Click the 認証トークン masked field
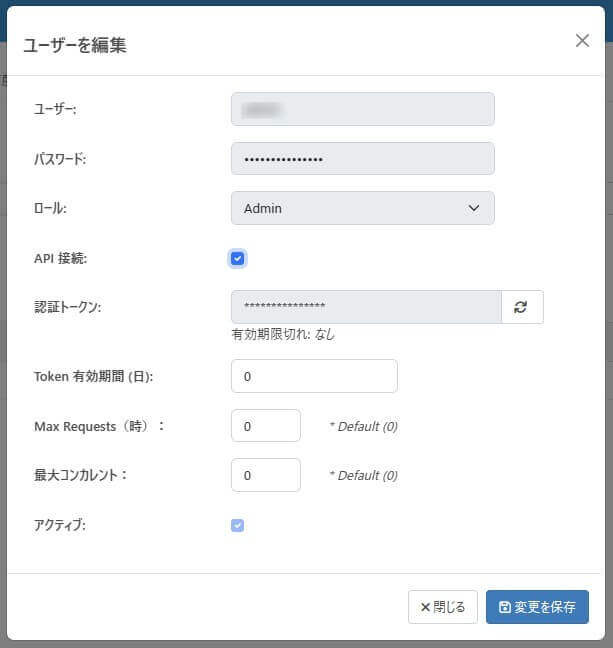This screenshot has width=613, height=648. point(366,307)
